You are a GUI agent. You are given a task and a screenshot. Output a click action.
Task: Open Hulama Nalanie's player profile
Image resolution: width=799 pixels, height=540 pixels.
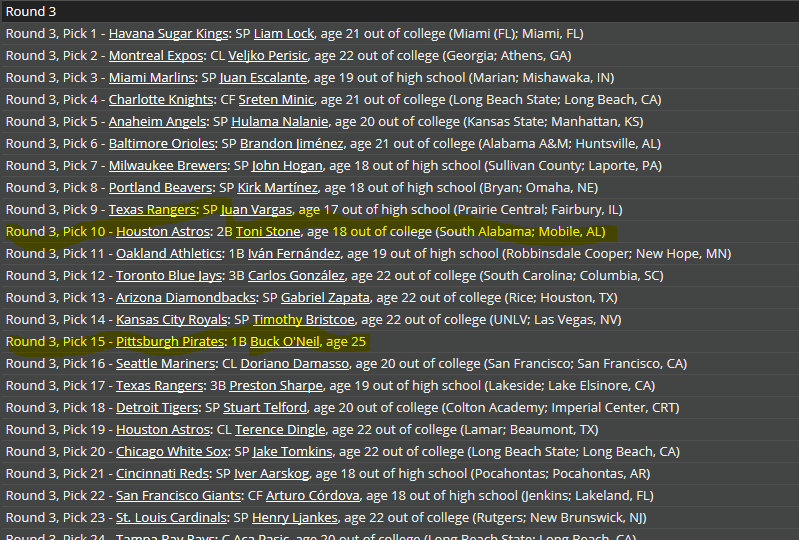280,121
